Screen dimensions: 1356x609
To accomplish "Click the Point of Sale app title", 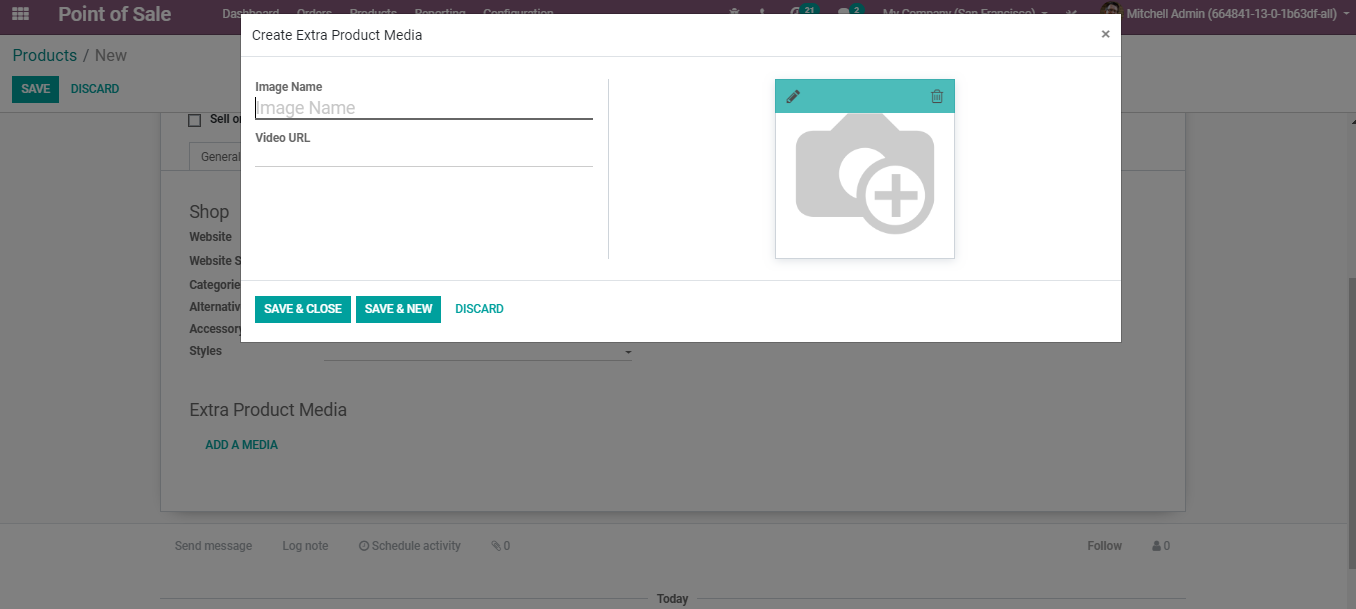I will click(x=115, y=14).
